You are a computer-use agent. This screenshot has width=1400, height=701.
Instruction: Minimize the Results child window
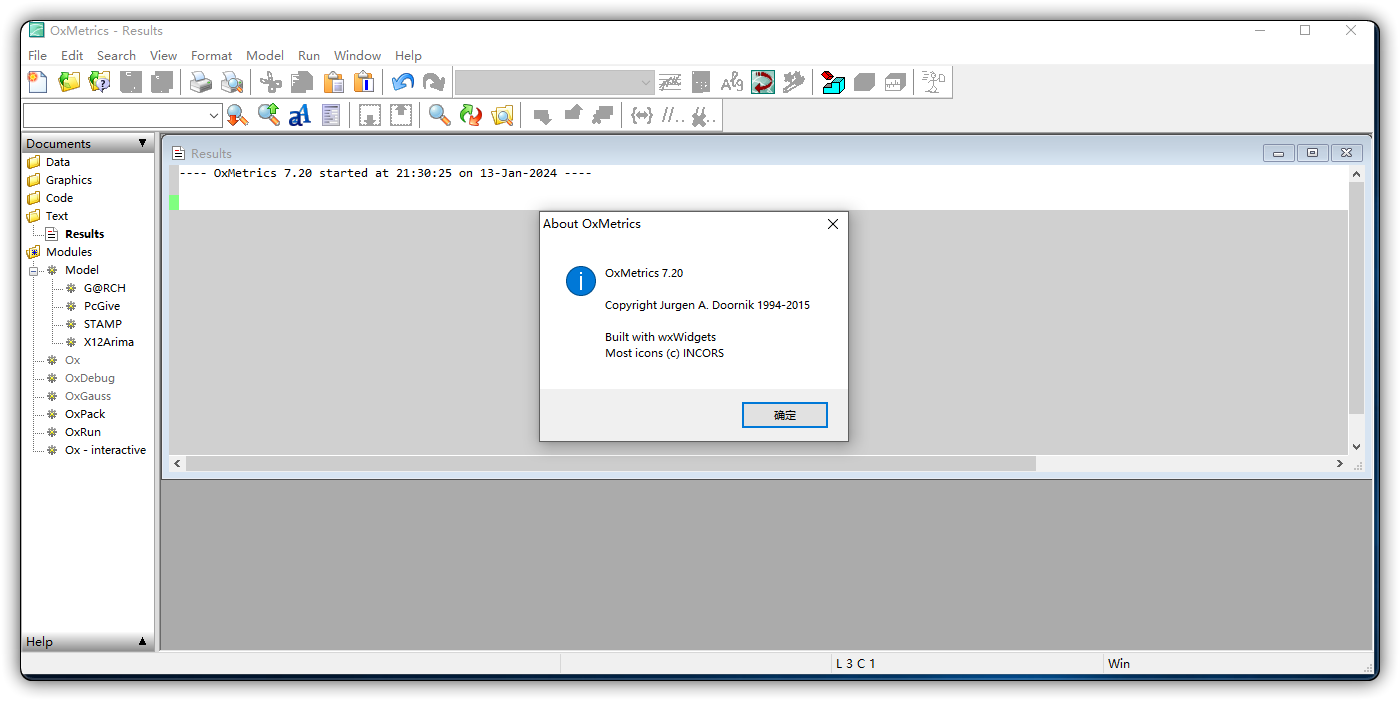[1279, 153]
